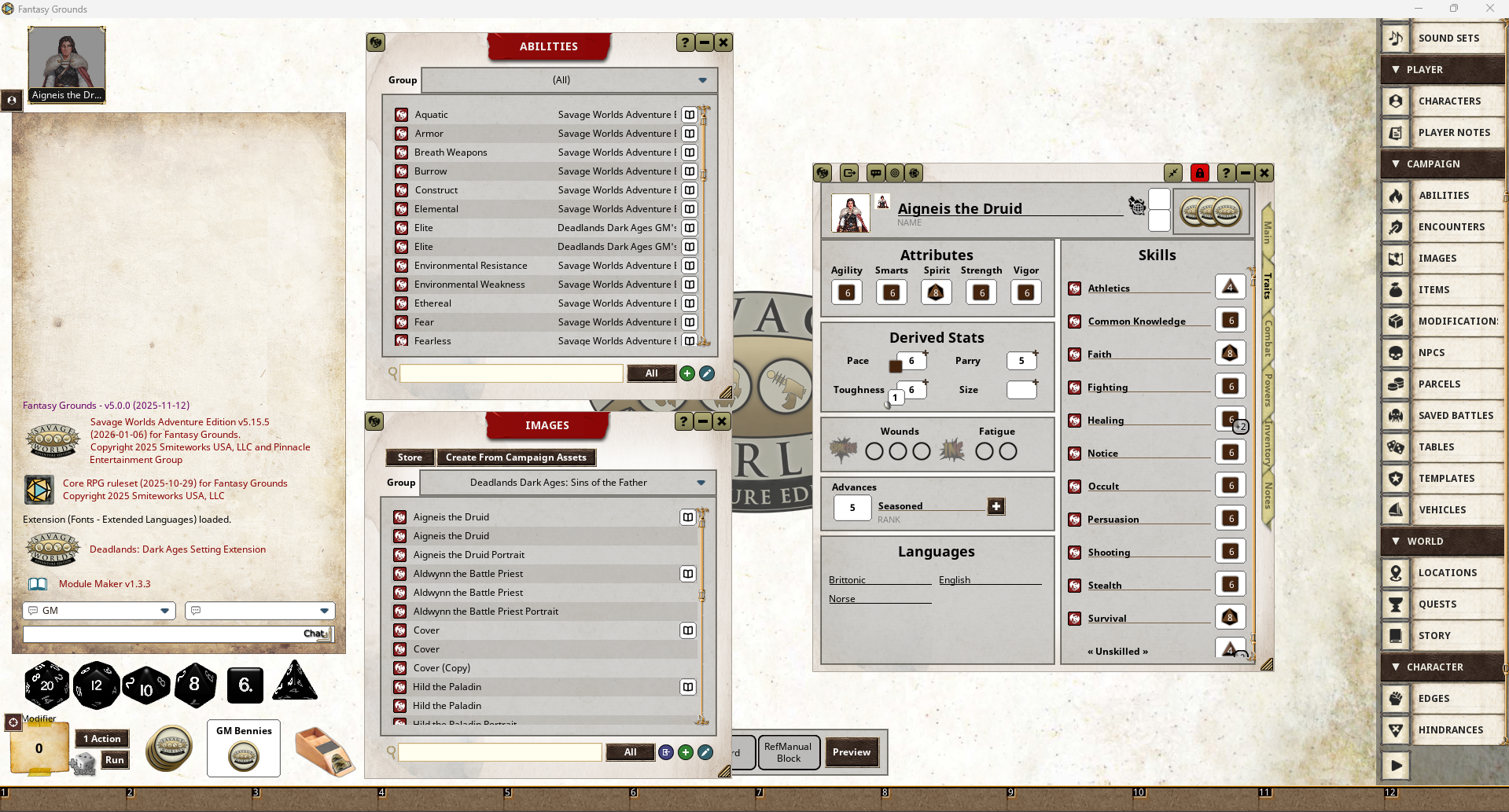
Task: Open the Images Group dropdown
Action: (701, 483)
